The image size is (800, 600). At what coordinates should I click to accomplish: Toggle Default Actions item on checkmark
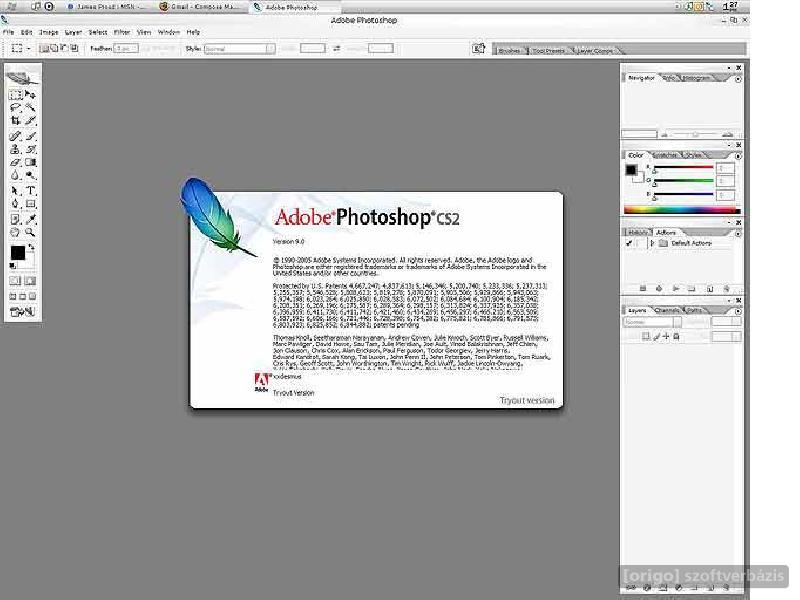(629, 243)
